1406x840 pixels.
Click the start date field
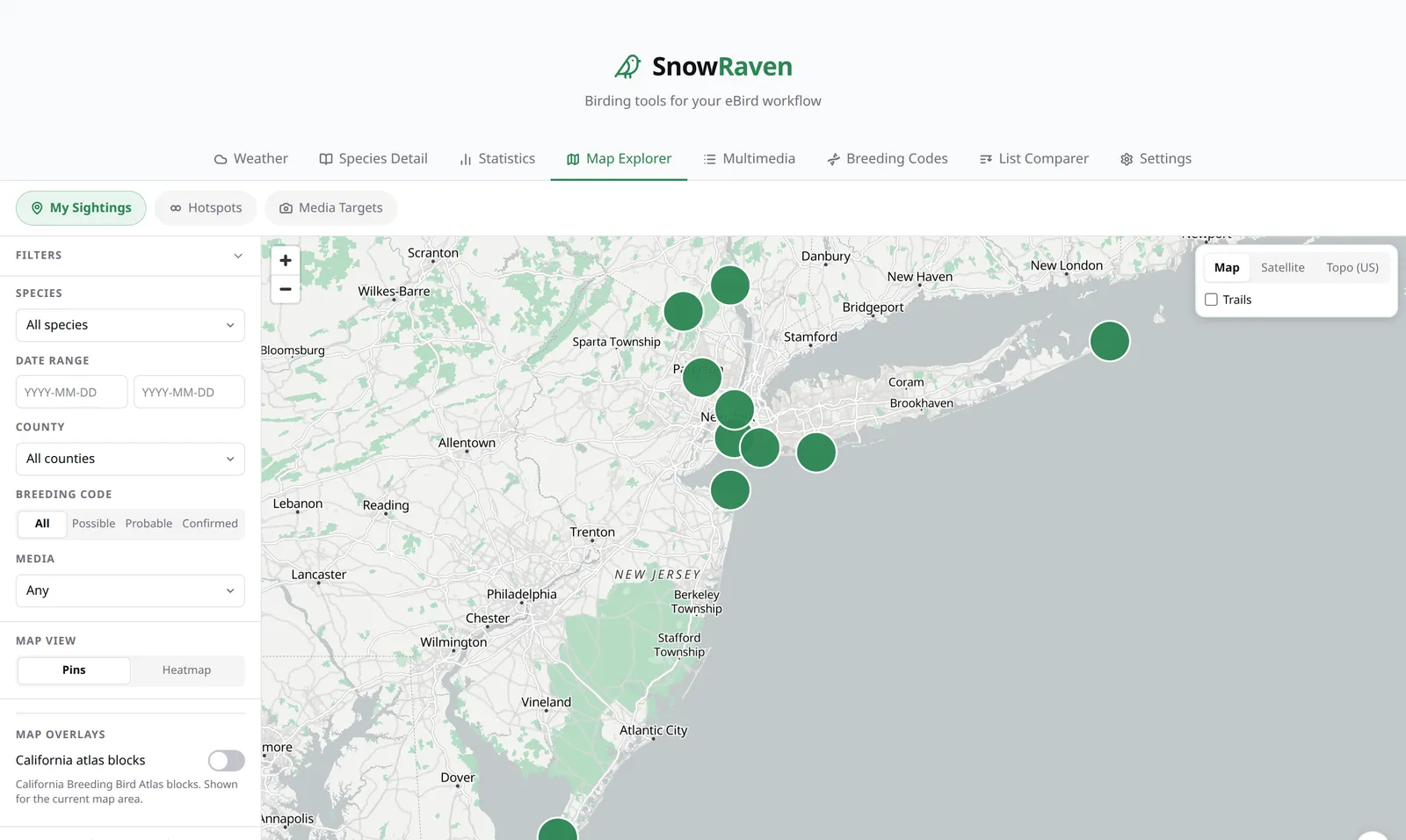[71, 392]
